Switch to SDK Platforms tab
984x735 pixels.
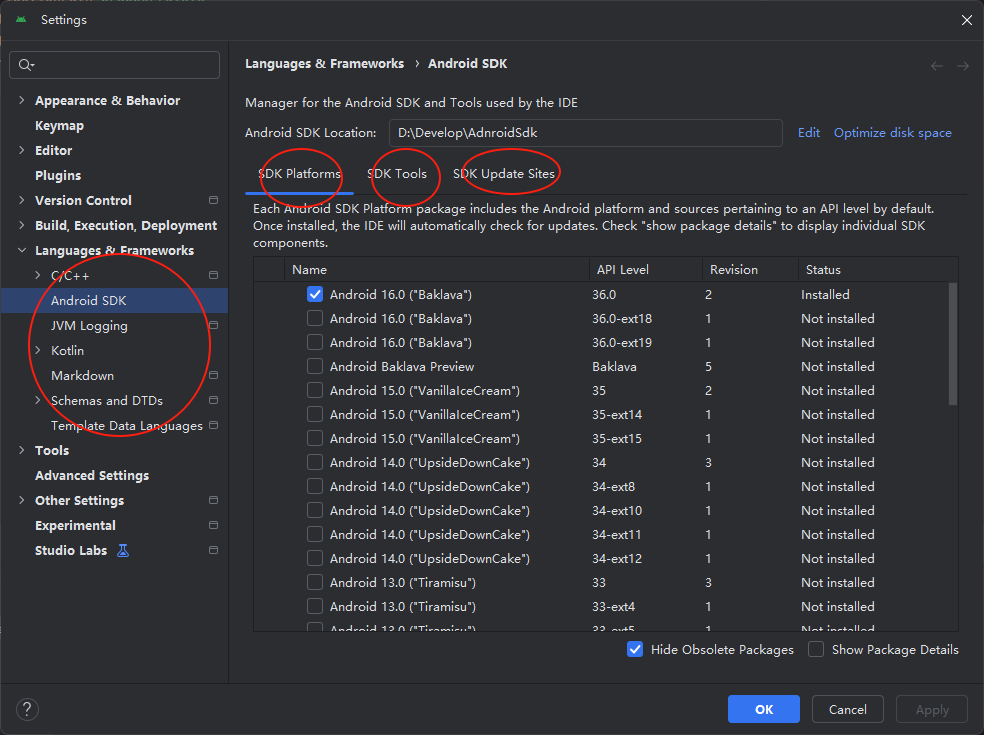[299, 174]
